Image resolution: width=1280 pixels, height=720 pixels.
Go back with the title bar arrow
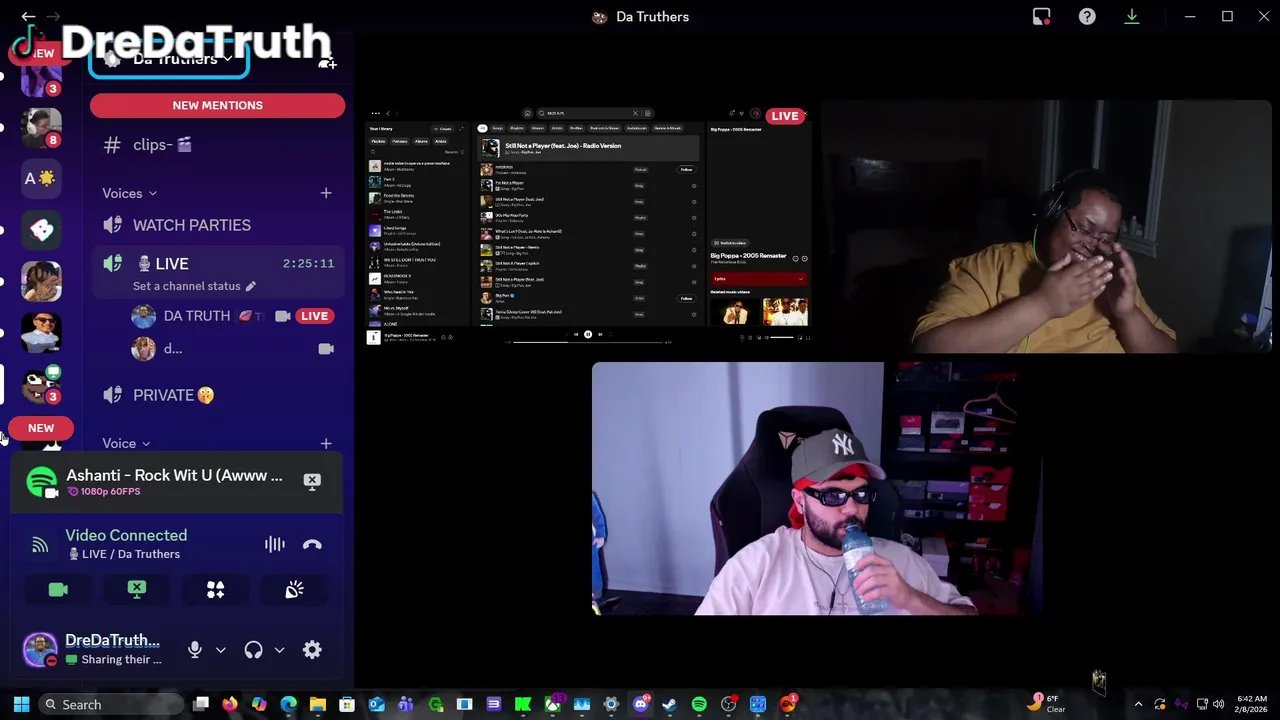coord(28,16)
